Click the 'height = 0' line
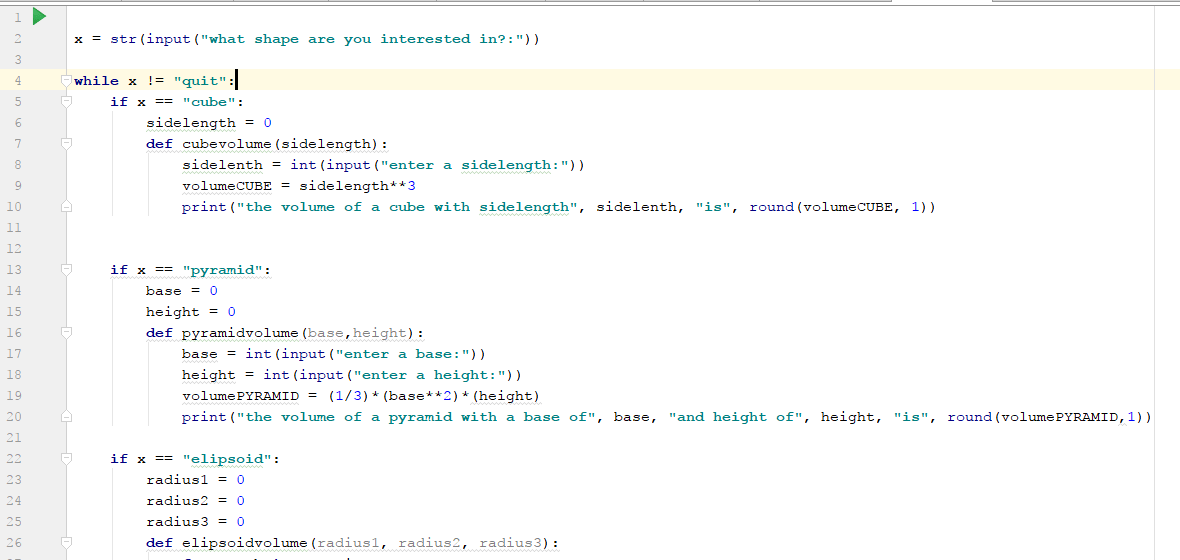 pyautogui.click(x=191, y=312)
